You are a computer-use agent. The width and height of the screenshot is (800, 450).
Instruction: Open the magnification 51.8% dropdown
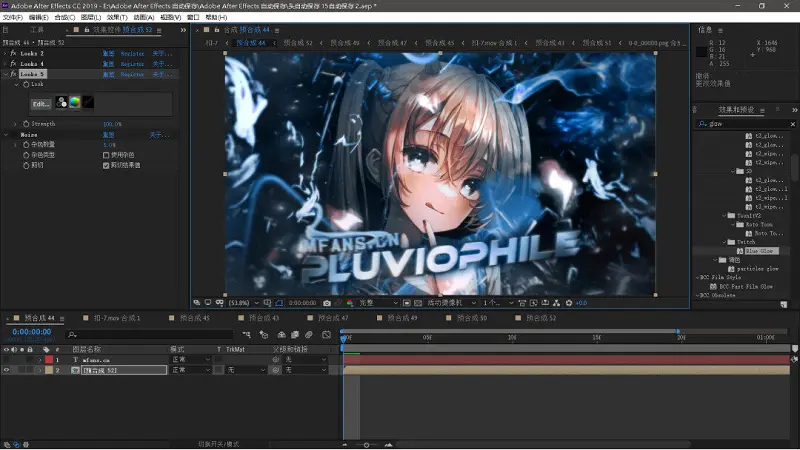243,303
